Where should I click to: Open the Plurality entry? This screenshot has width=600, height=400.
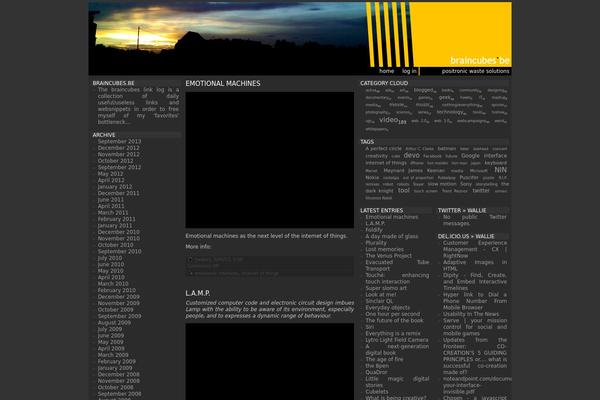(x=376, y=243)
